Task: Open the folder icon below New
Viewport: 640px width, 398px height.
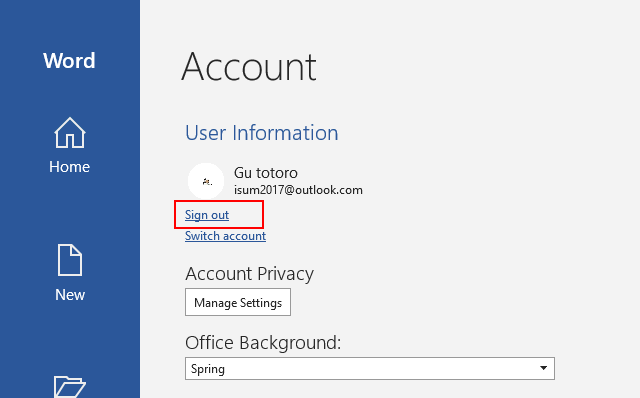Action: tap(70, 386)
